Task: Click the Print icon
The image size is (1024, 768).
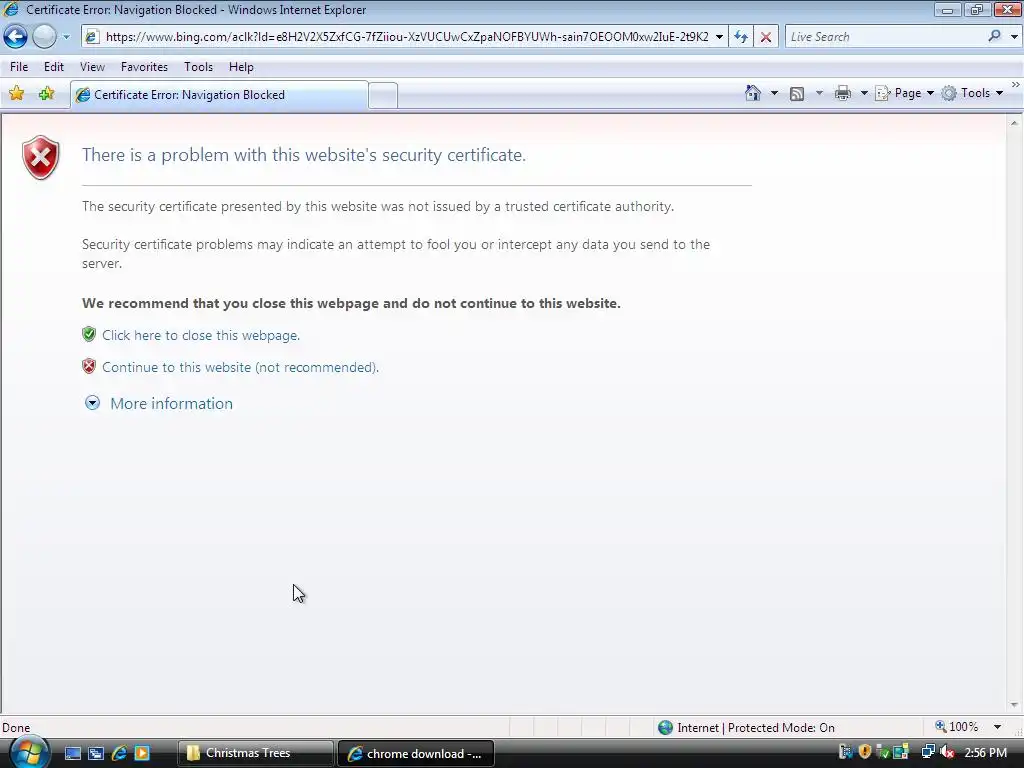Action: pos(842,93)
